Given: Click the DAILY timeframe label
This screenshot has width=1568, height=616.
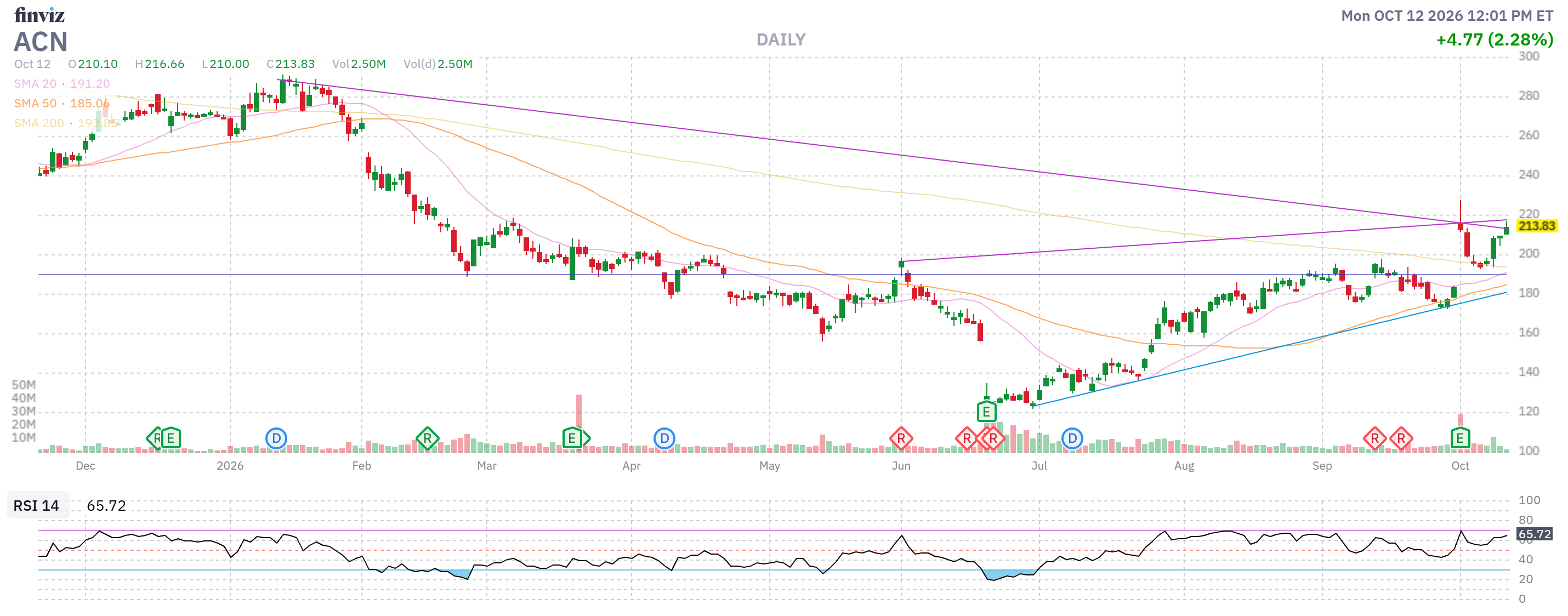Looking at the screenshot, I should click(780, 39).
